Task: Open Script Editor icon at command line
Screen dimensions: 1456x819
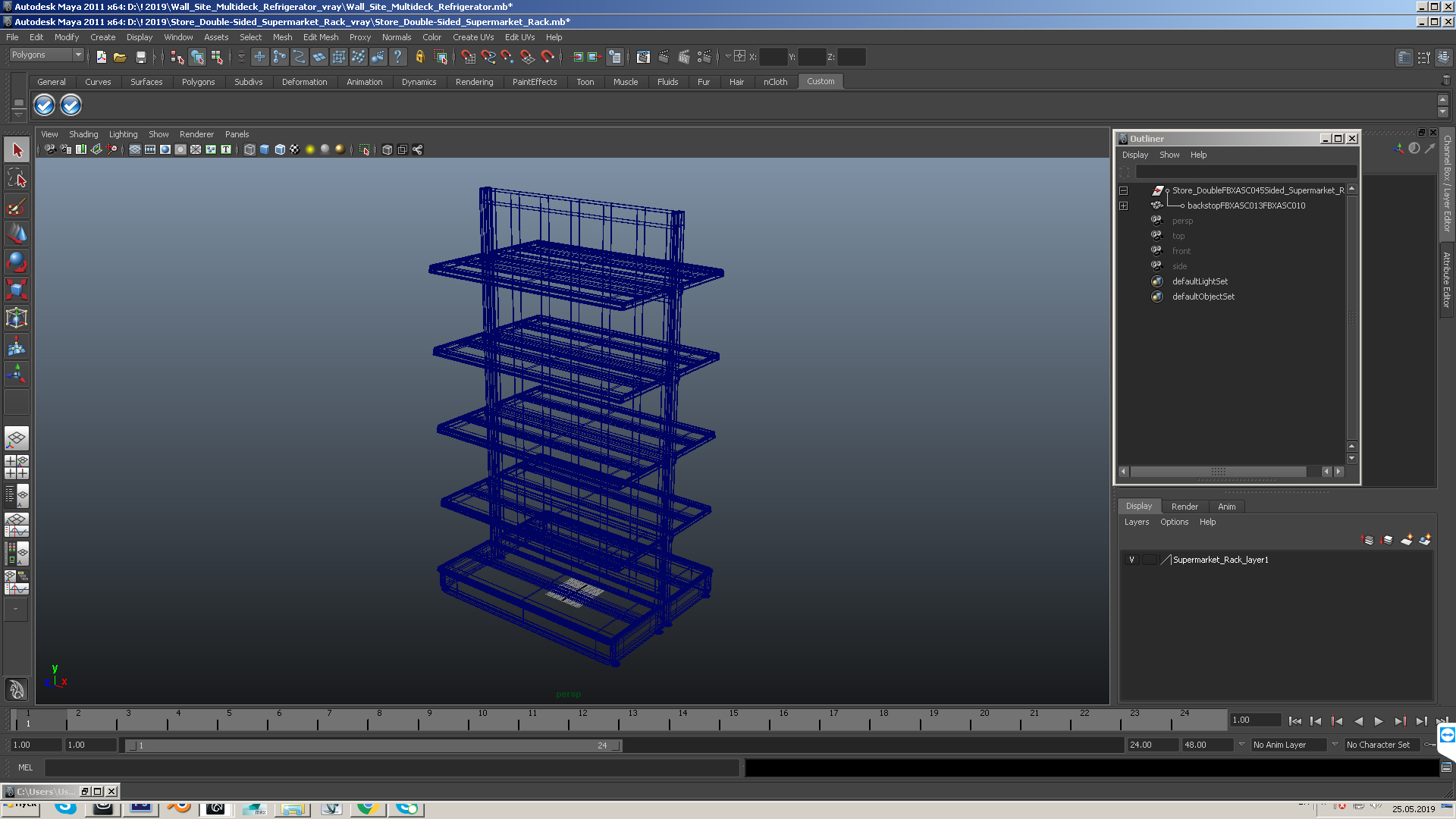Action: (1446, 767)
